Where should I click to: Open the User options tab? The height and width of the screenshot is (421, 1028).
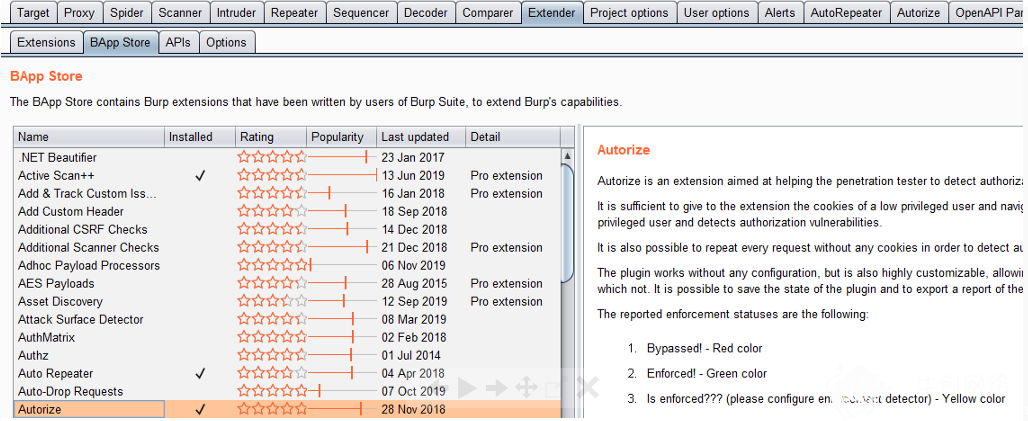[717, 12]
